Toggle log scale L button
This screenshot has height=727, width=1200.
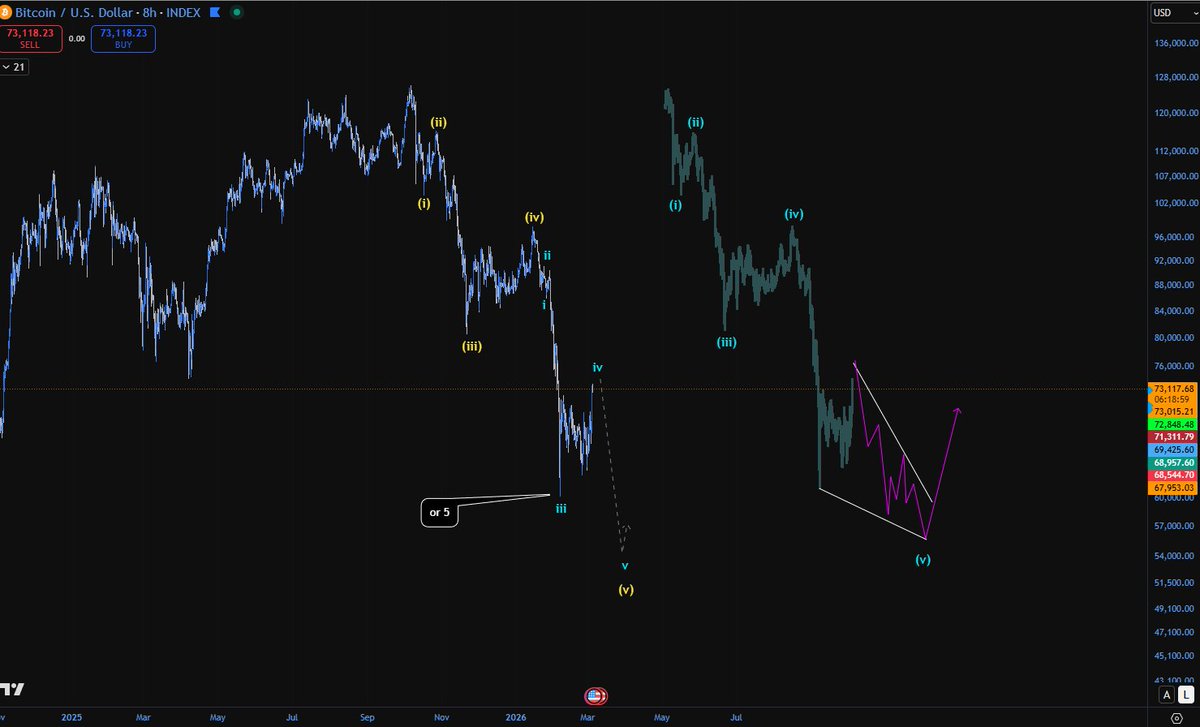tap(1184, 695)
